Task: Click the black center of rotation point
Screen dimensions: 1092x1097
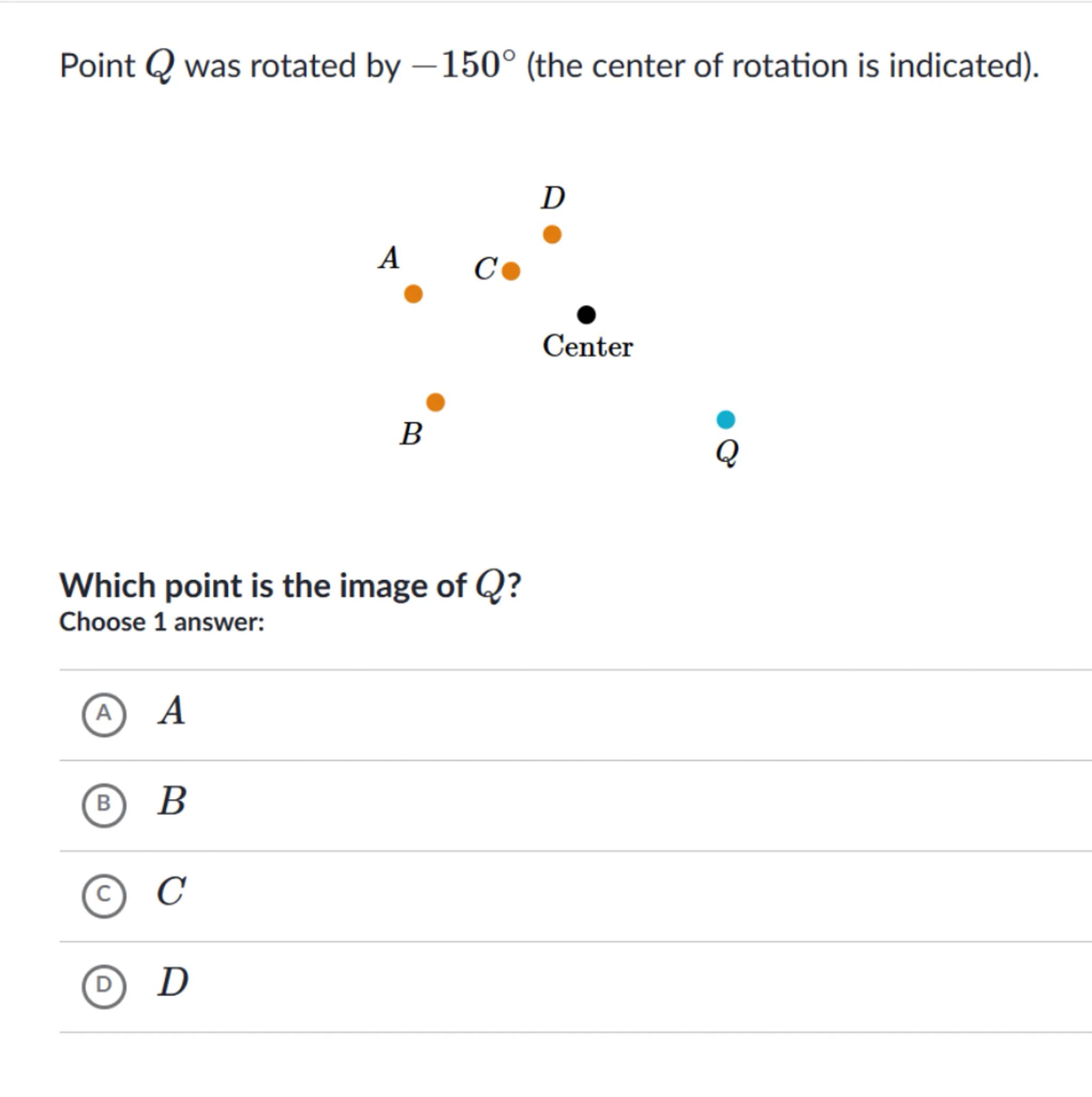Action: coord(587,315)
